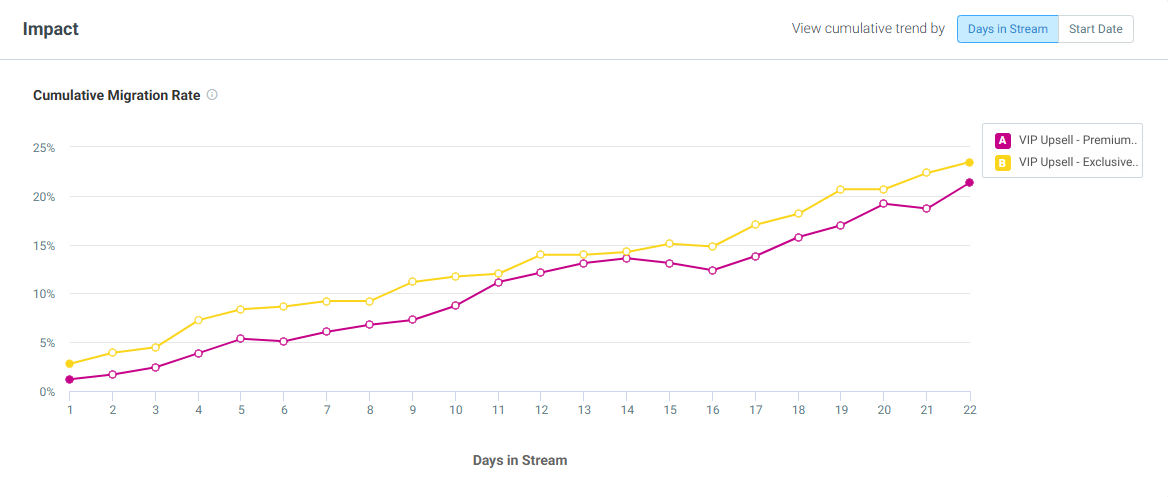
Task: Click yellow data point at day 22
Action: [x=969, y=162]
